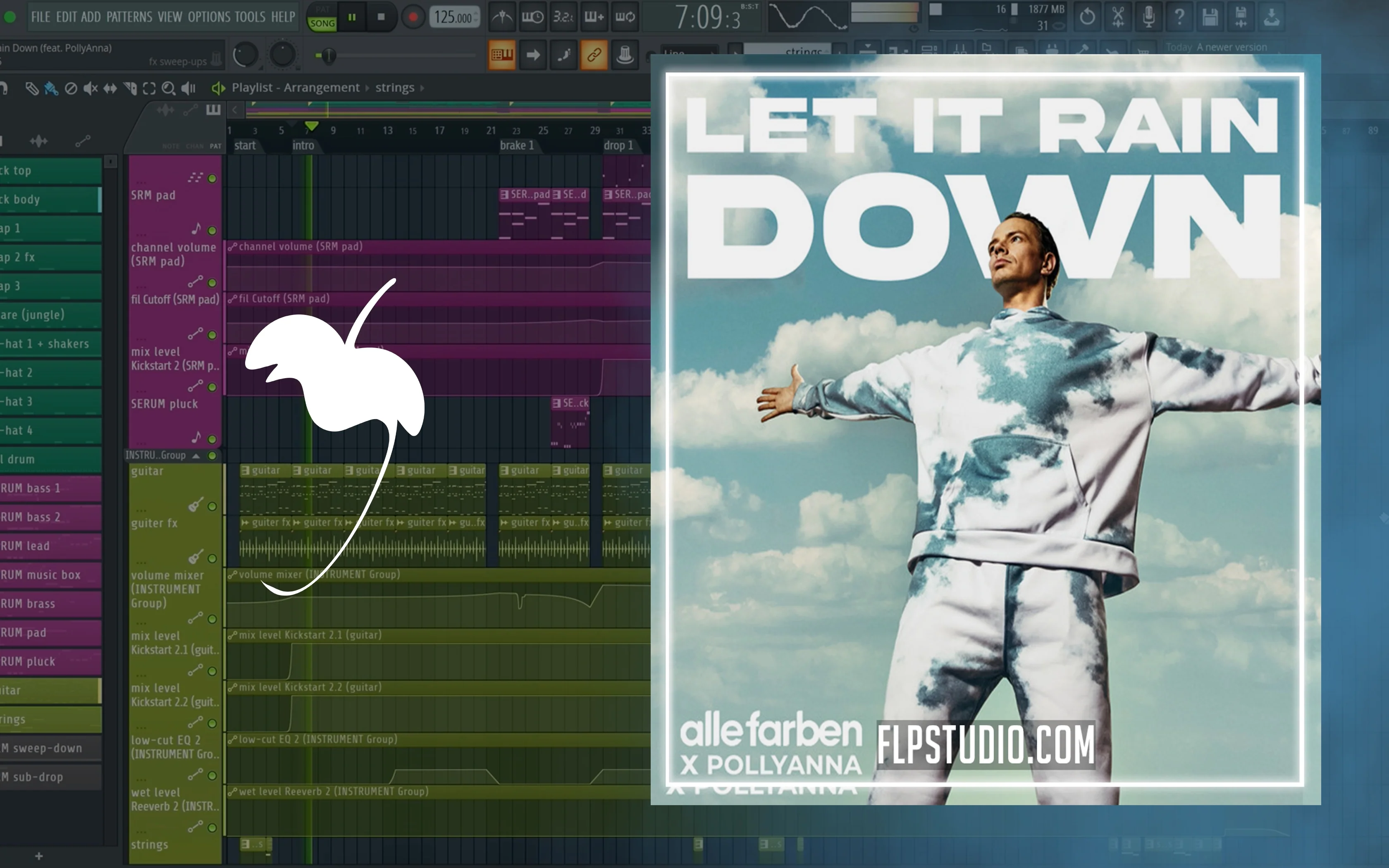Toggle the metronome icon
Screen dimensions: 1389x868
tap(502, 17)
